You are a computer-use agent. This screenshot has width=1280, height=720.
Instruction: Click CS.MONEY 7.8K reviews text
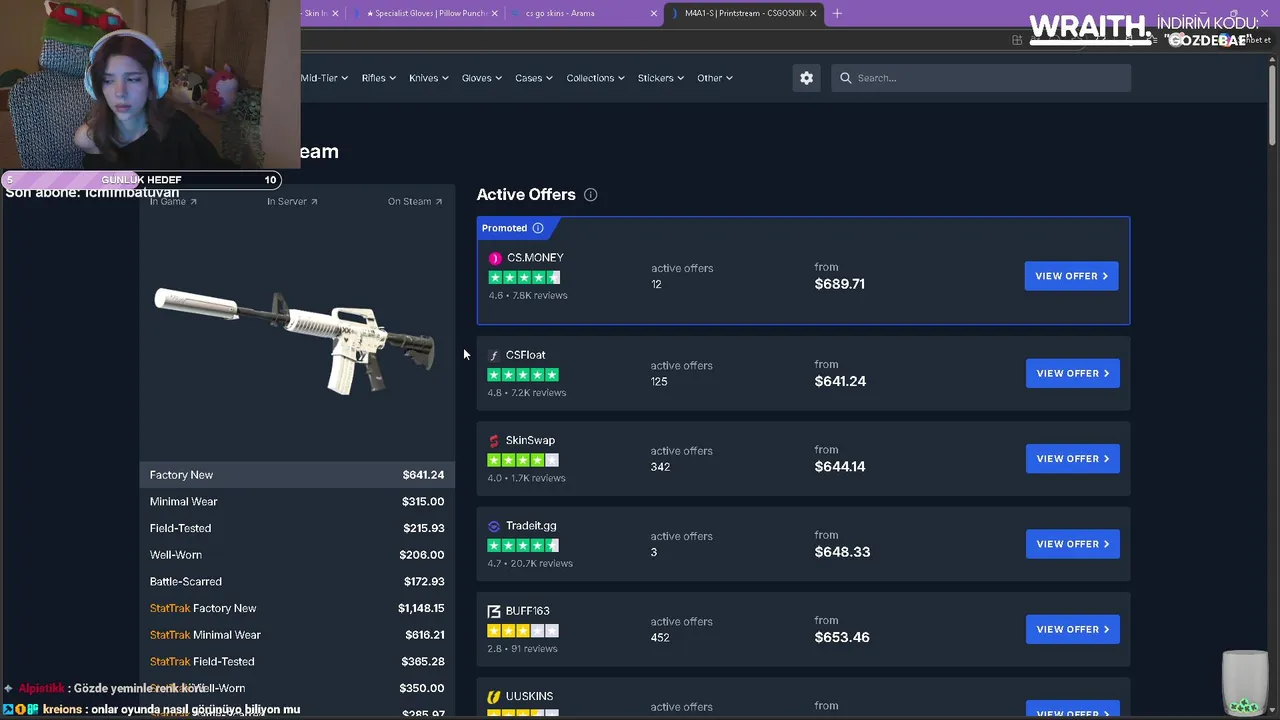coord(528,296)
